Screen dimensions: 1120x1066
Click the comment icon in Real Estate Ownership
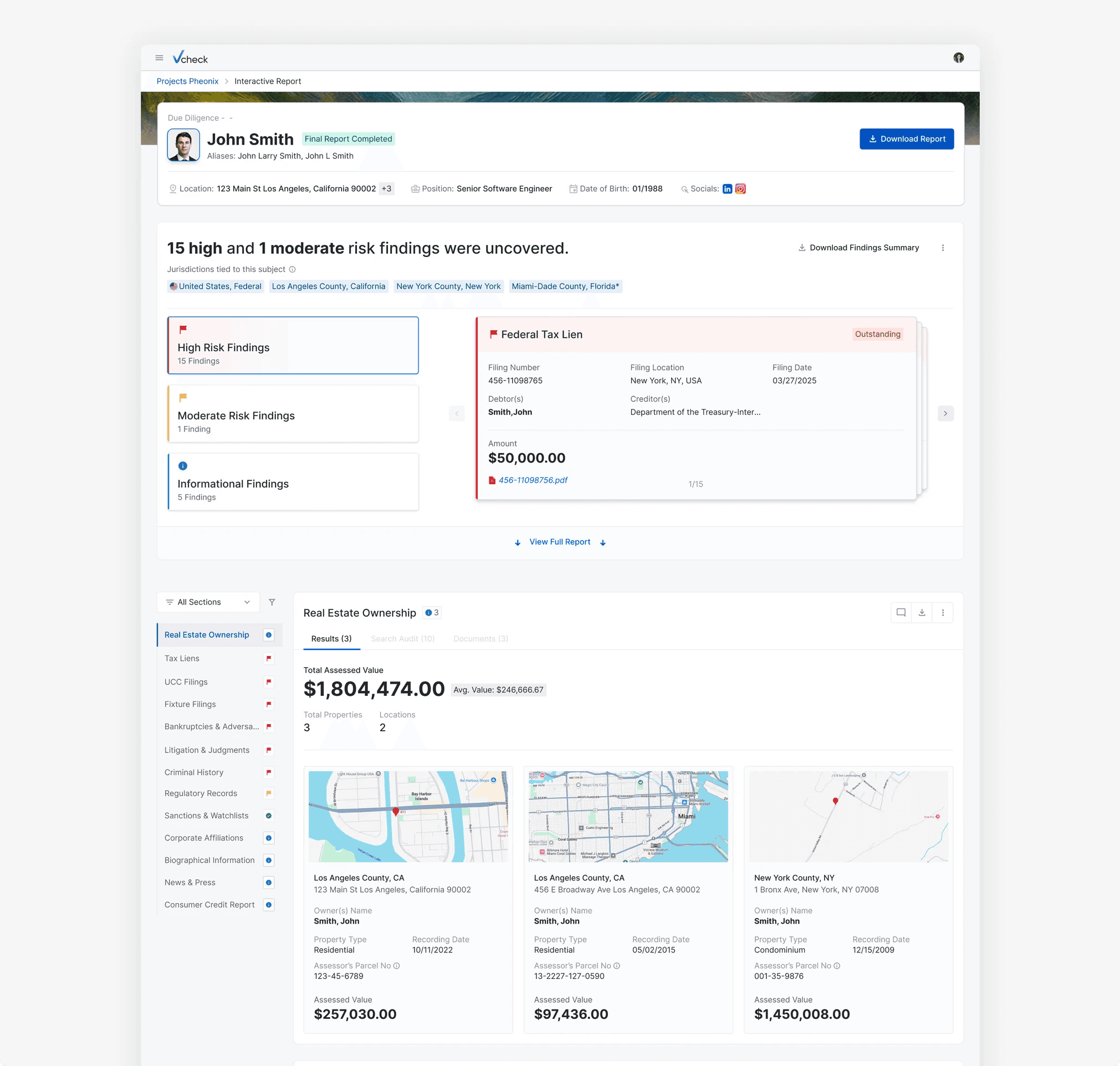coord(901,613)
